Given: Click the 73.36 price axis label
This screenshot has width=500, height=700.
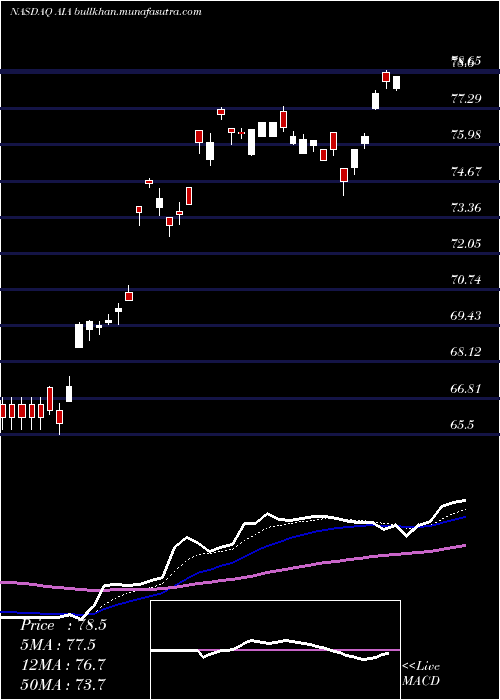Looking at the screenshot, I should [466, 208].
